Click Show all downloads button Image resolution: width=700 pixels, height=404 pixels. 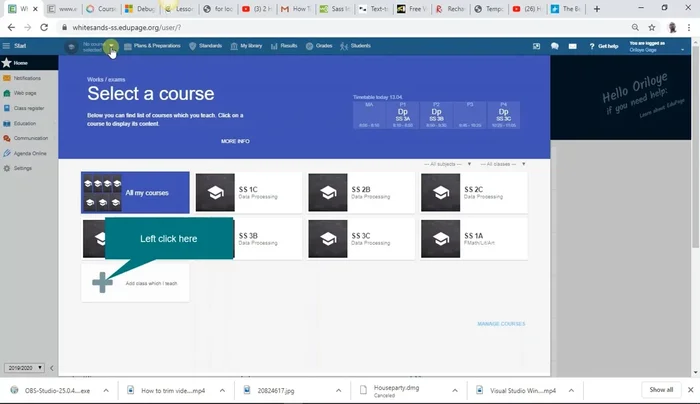661,389
